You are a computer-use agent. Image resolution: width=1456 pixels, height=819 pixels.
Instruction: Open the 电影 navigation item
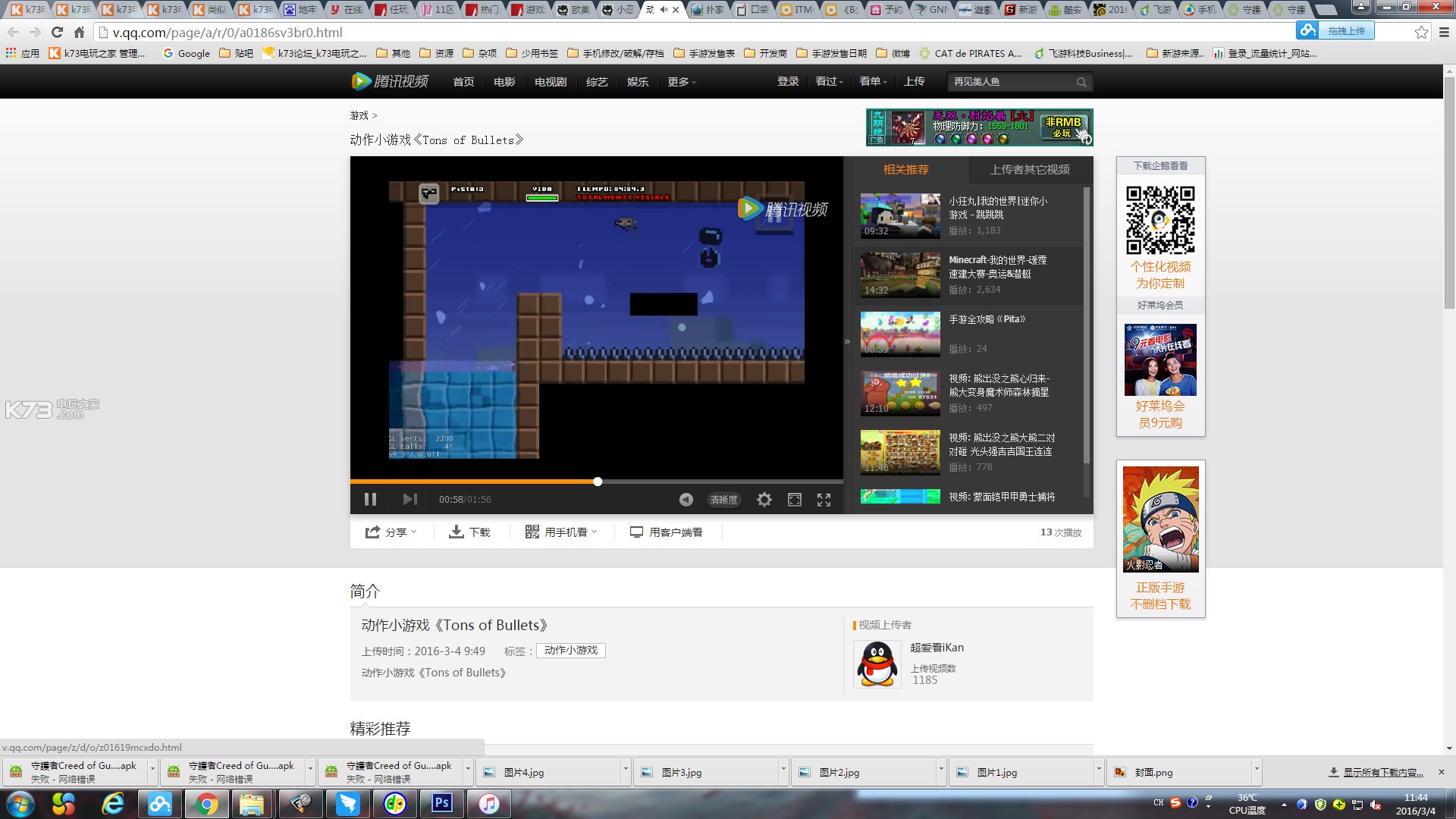tap(504, 82)
